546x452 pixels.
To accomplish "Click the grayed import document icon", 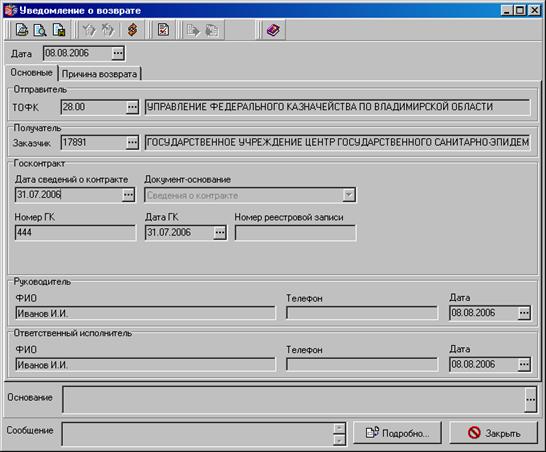I will pyautogui.click(x=211, y=30).
